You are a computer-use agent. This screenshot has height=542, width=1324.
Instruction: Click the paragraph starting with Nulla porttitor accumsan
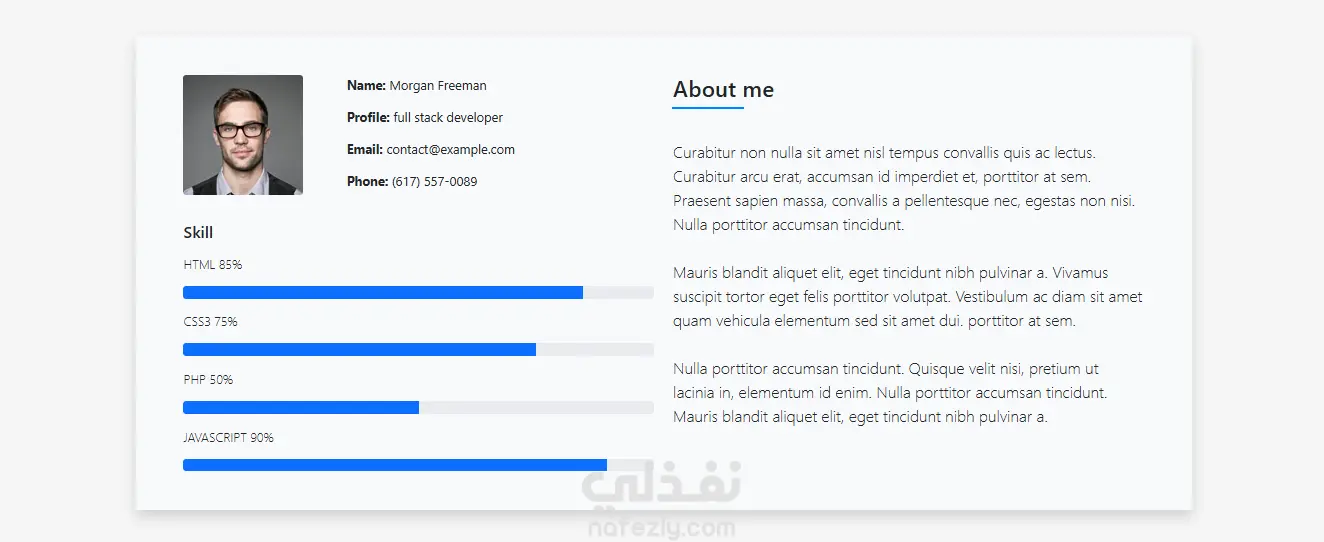890,393
